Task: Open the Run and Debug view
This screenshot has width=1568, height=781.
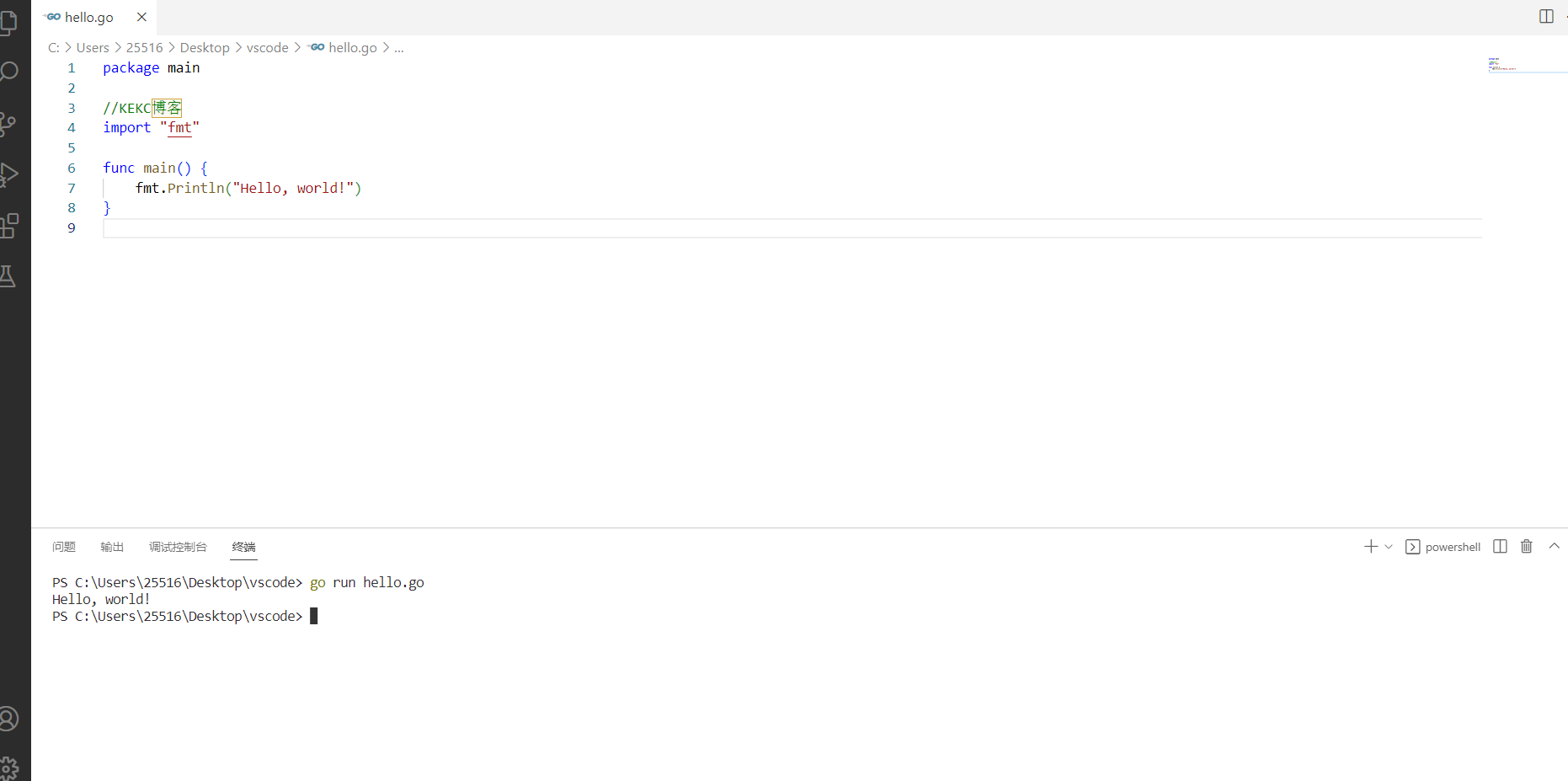Action: coord(8,174)
